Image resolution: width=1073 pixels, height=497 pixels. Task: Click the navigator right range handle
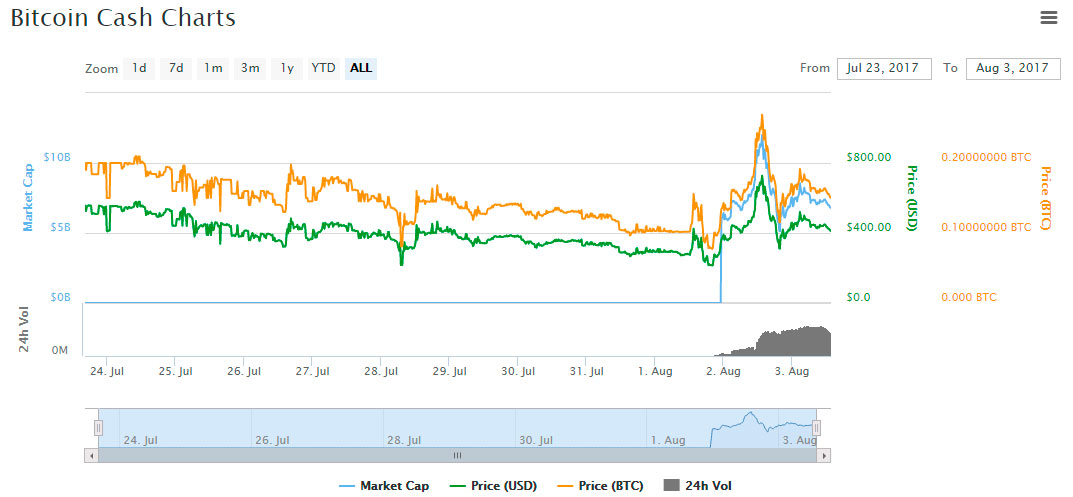click(816, 428)
